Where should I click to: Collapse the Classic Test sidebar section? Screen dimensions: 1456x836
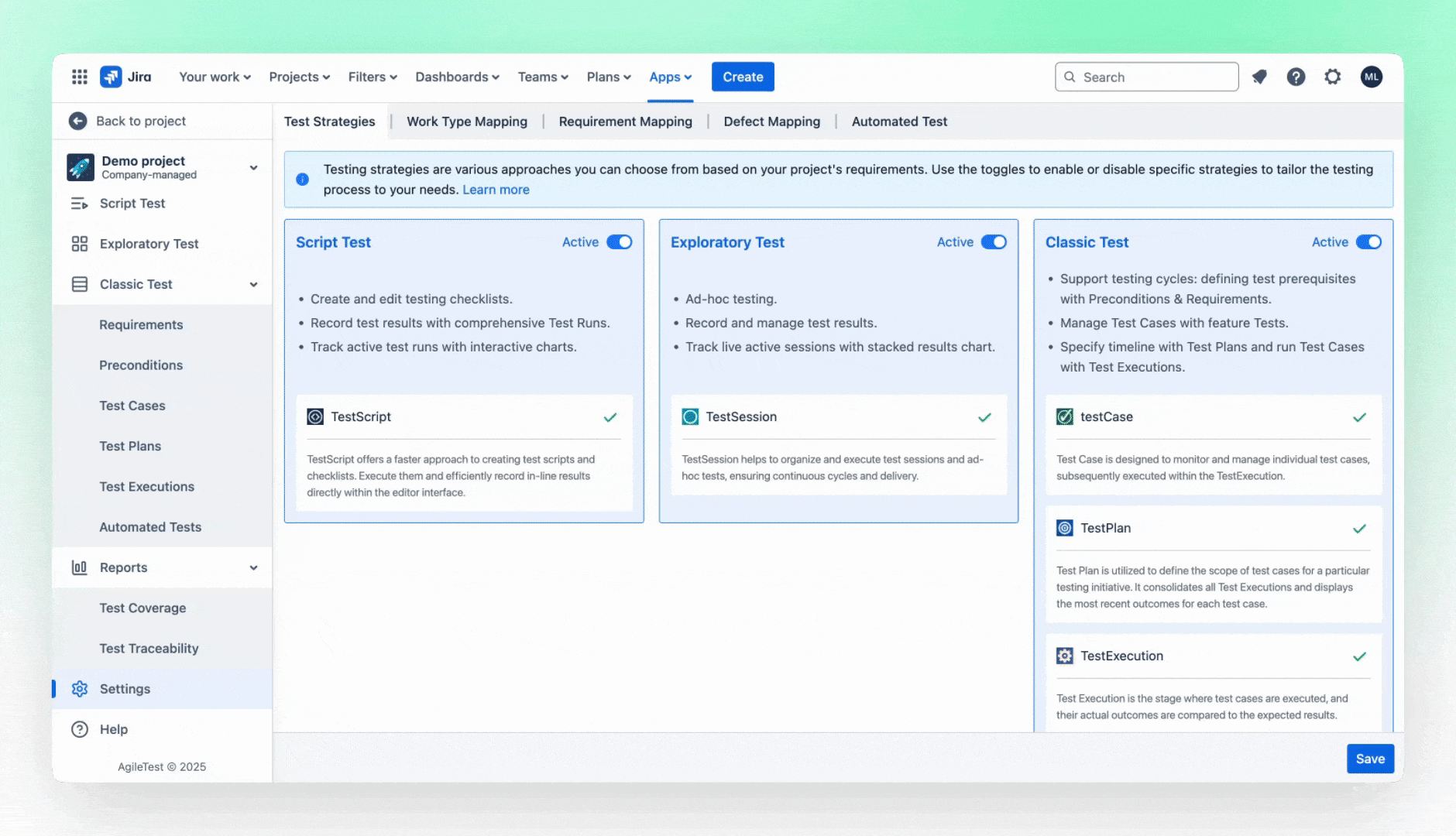point(255,284)
